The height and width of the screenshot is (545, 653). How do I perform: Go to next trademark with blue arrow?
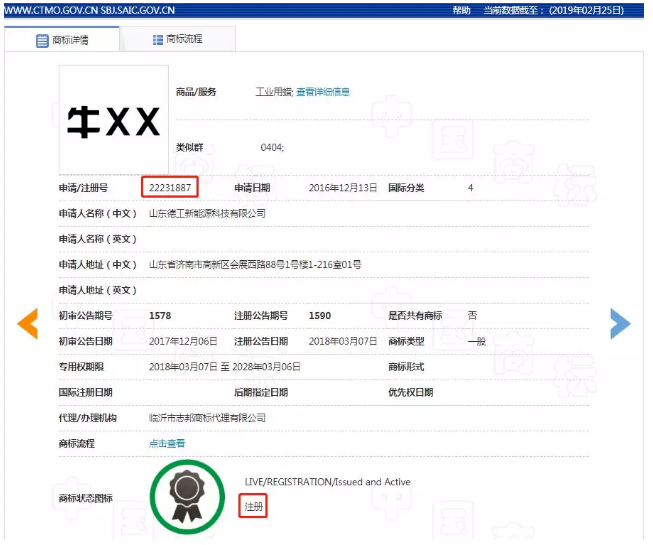coord(621,324)
